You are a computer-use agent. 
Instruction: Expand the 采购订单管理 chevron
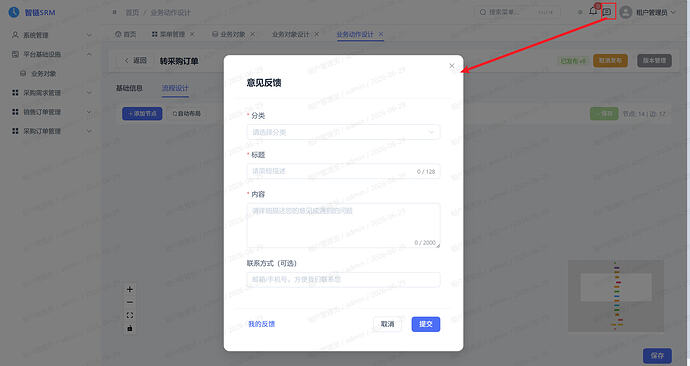pyautogui.click(x=89, y=131)
